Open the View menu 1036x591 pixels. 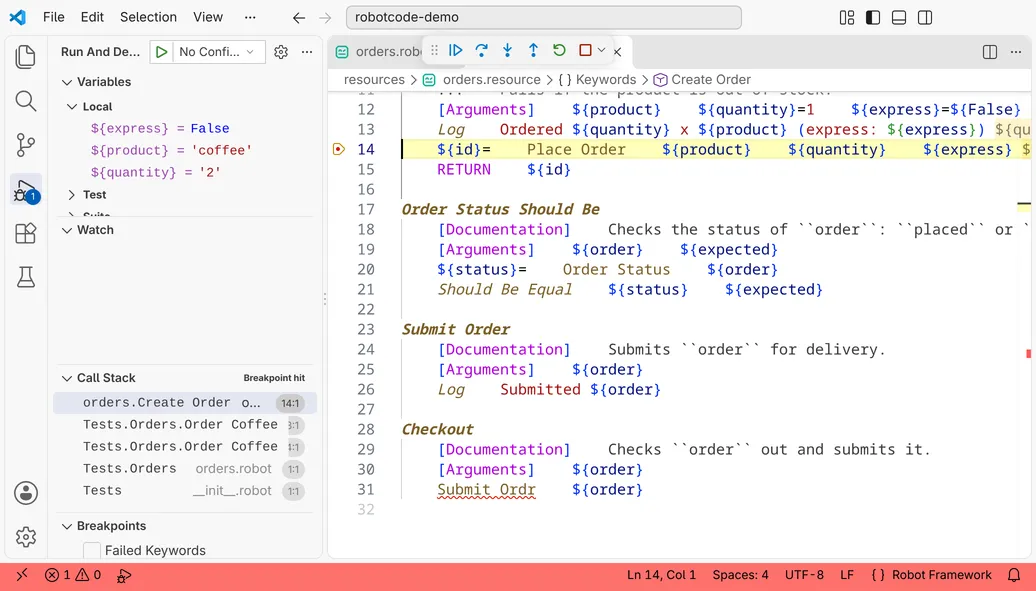[x=208, y=17]
